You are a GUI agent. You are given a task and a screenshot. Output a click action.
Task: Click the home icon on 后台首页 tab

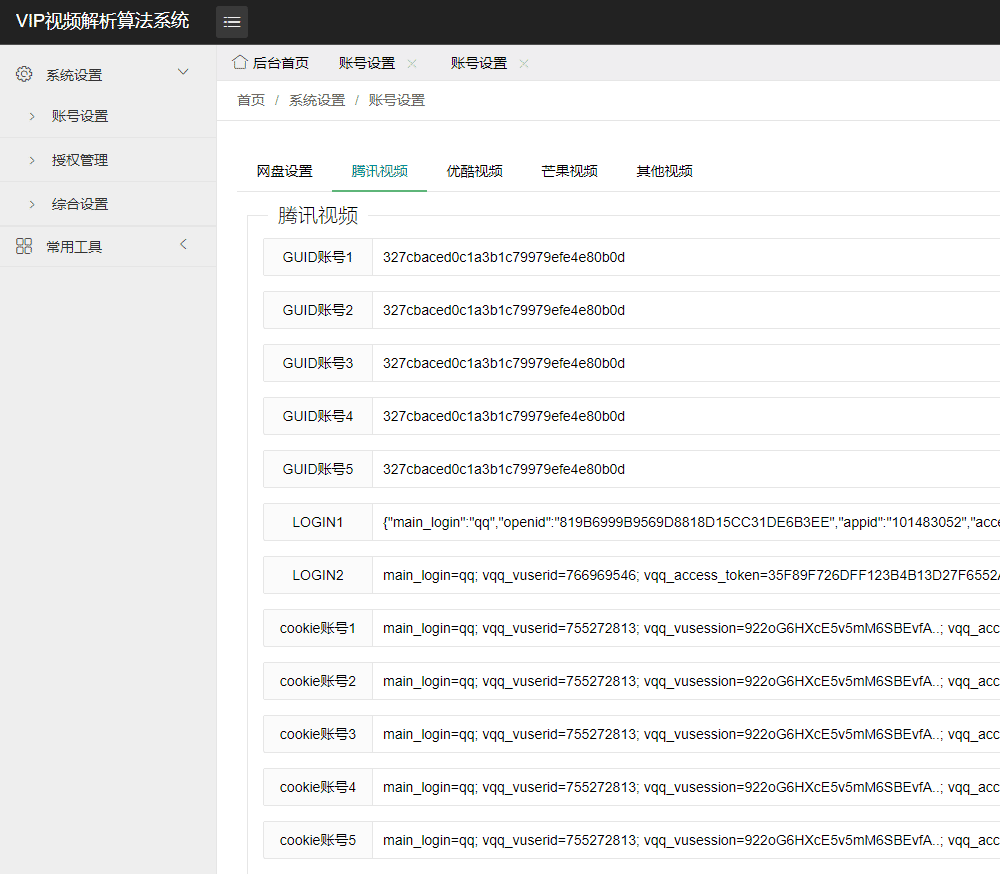point(240,63)
